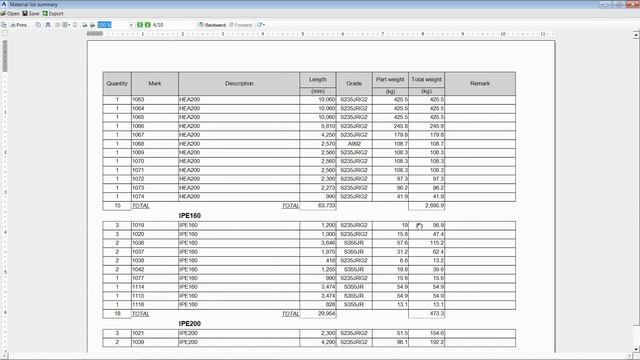The width and height of the screenshot is (640, 360).
Task: Click the Grade column header
Action: [x=354, y=83]
